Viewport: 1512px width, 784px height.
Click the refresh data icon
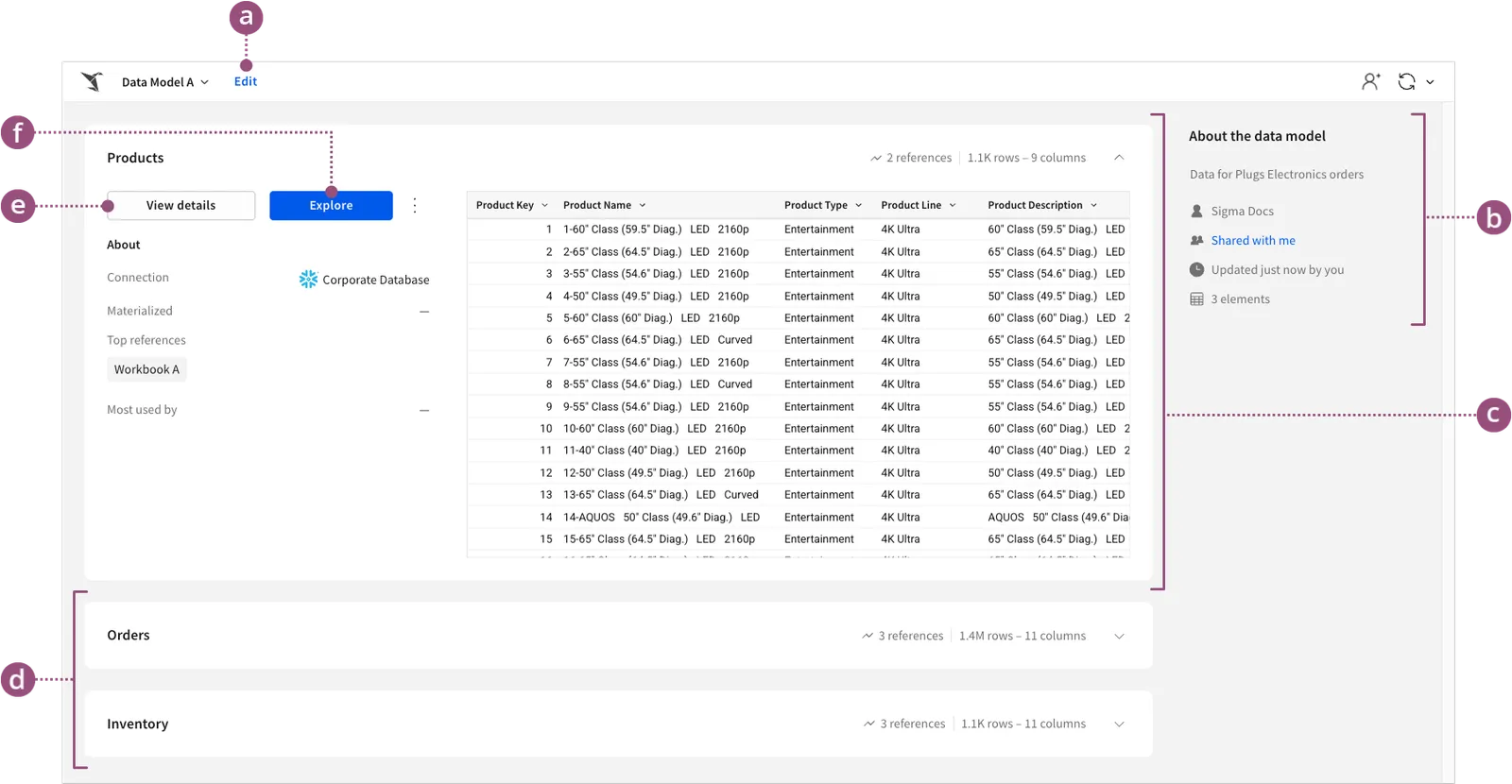(x=1407, y=81)
